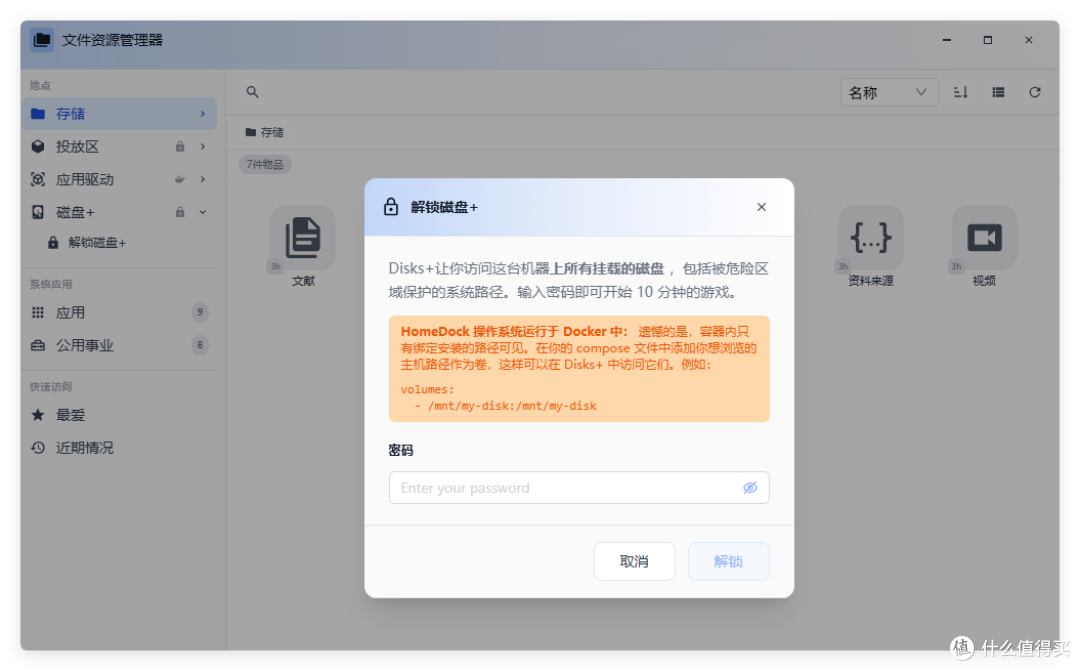Close the 解锁磁盘+ dialog
Viewport: 1080px width, 671px height.
pyautogui.click(x=761, y=207)
